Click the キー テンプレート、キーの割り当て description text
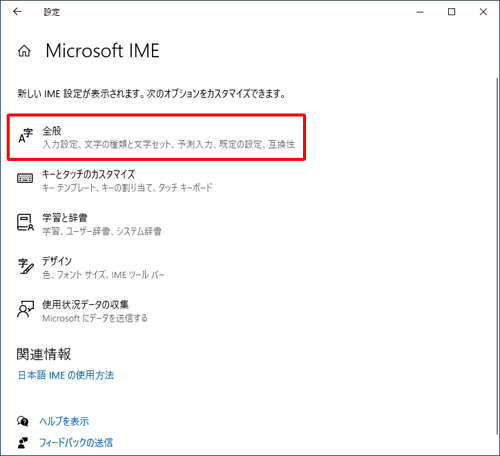 point(127,188)
